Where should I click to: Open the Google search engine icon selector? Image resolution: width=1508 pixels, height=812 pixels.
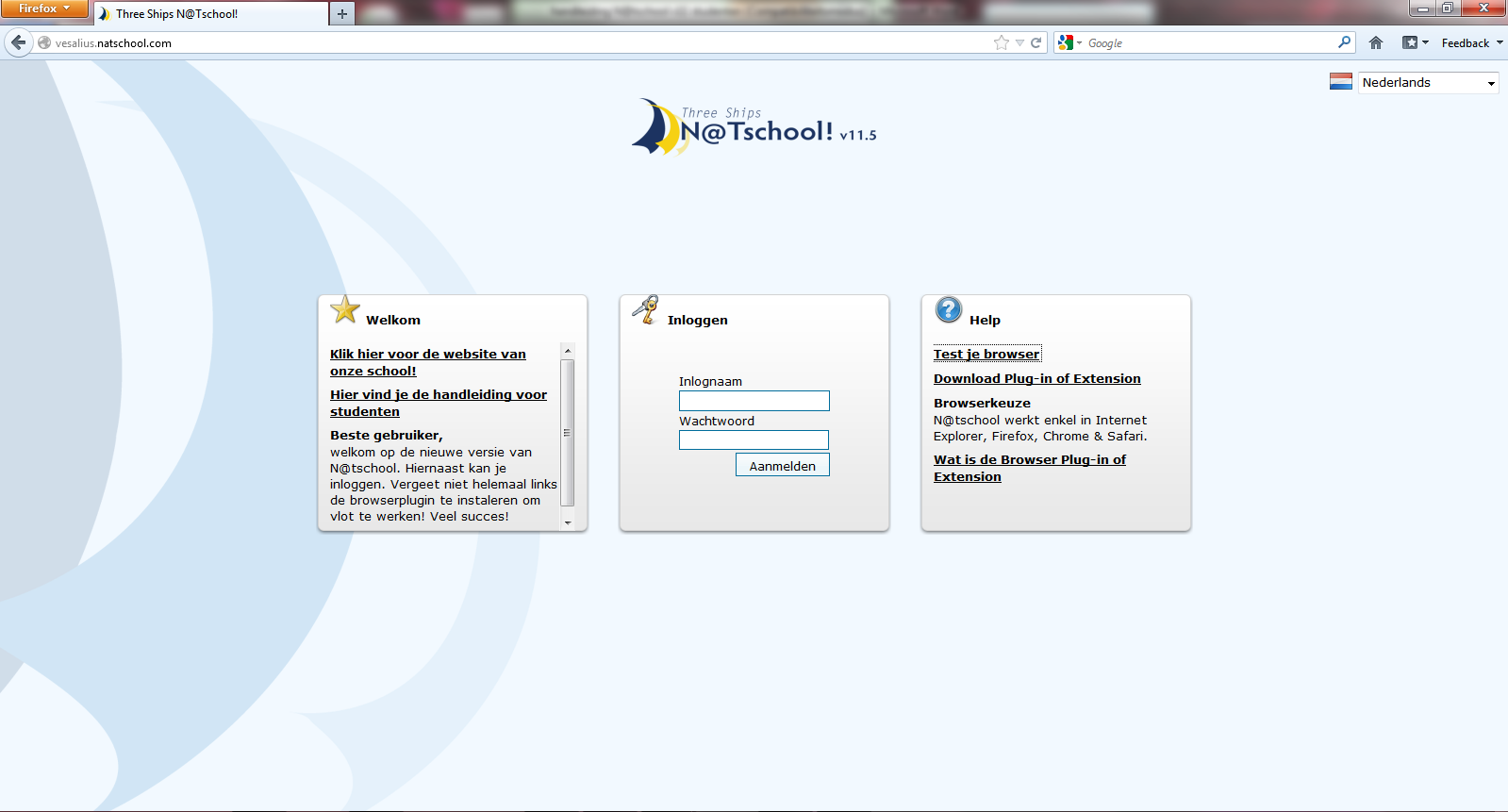(1069, 42)
